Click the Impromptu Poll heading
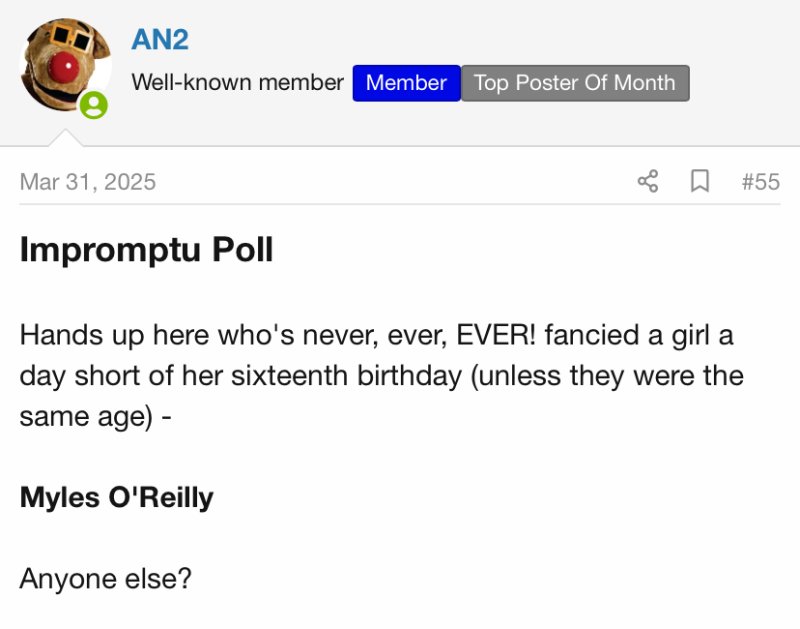This screenshot has height=629, width=800. [146, 250]
